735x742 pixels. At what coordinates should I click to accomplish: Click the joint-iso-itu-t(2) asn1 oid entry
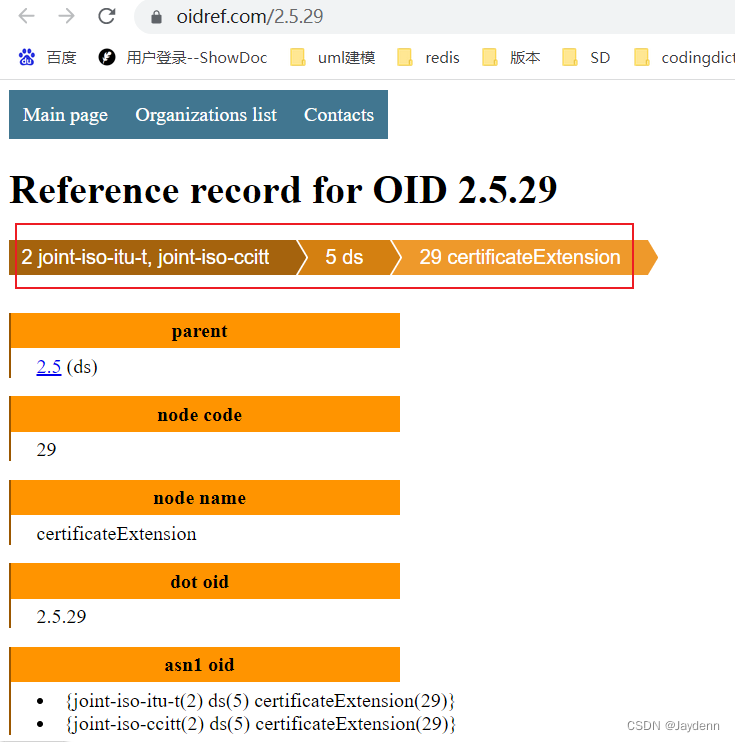click(261, 701)
